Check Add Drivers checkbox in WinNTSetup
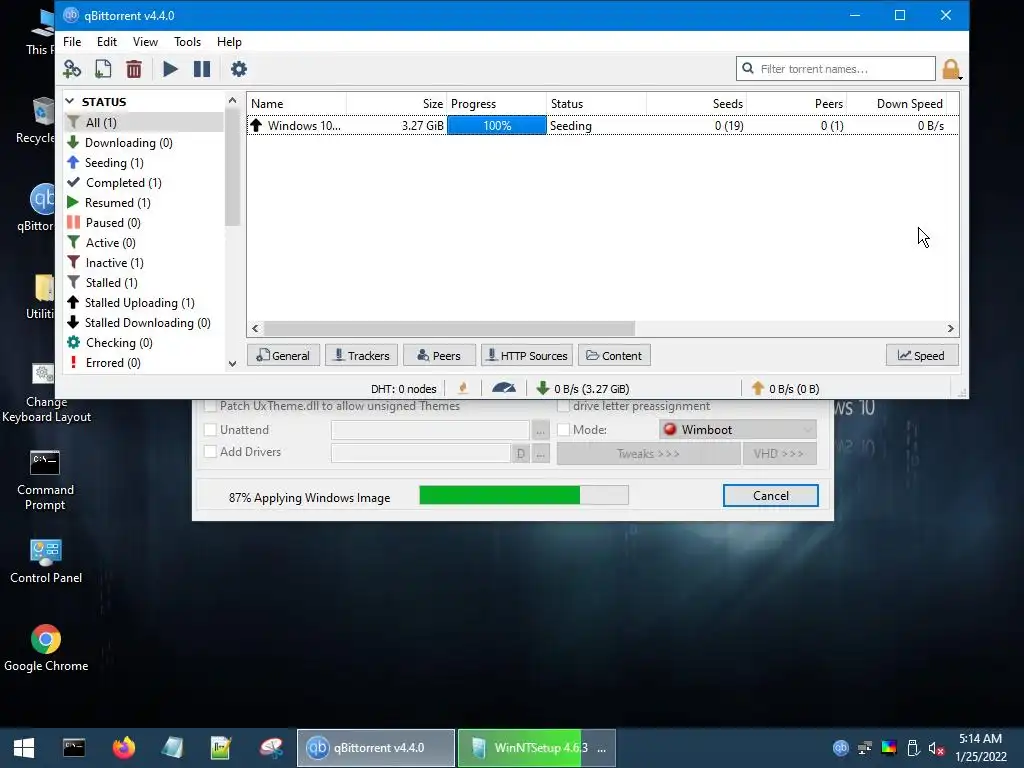The image size is (1024, 768). pyautogui.click(x=210, y=452)
